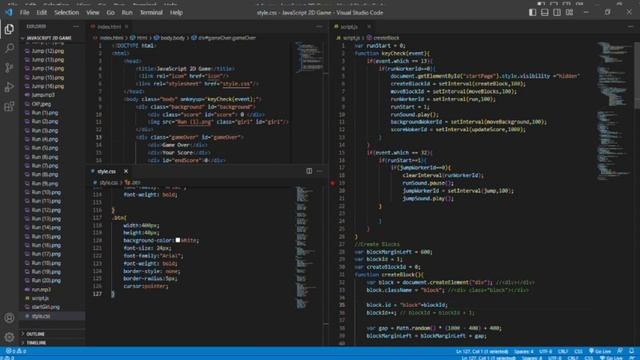Click Spaces: 4 indentation selector
Screen dimensions: 640x360
[x=524, y=351]
